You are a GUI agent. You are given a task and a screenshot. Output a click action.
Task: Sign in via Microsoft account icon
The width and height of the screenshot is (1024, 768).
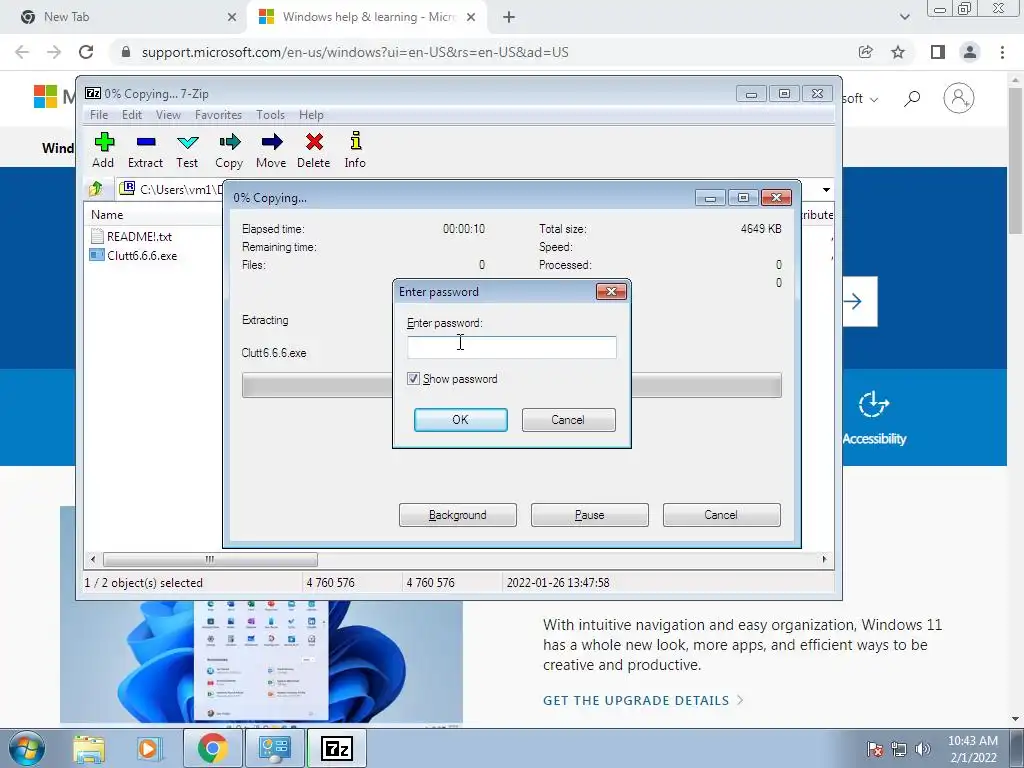click(959, 98)
